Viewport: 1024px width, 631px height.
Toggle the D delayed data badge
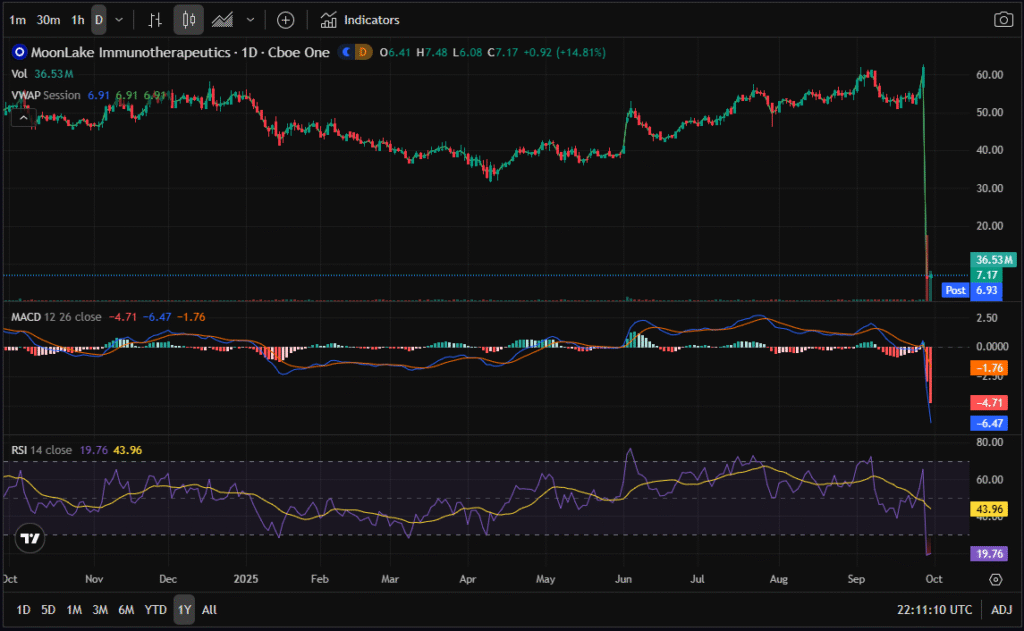click(364, 52)
